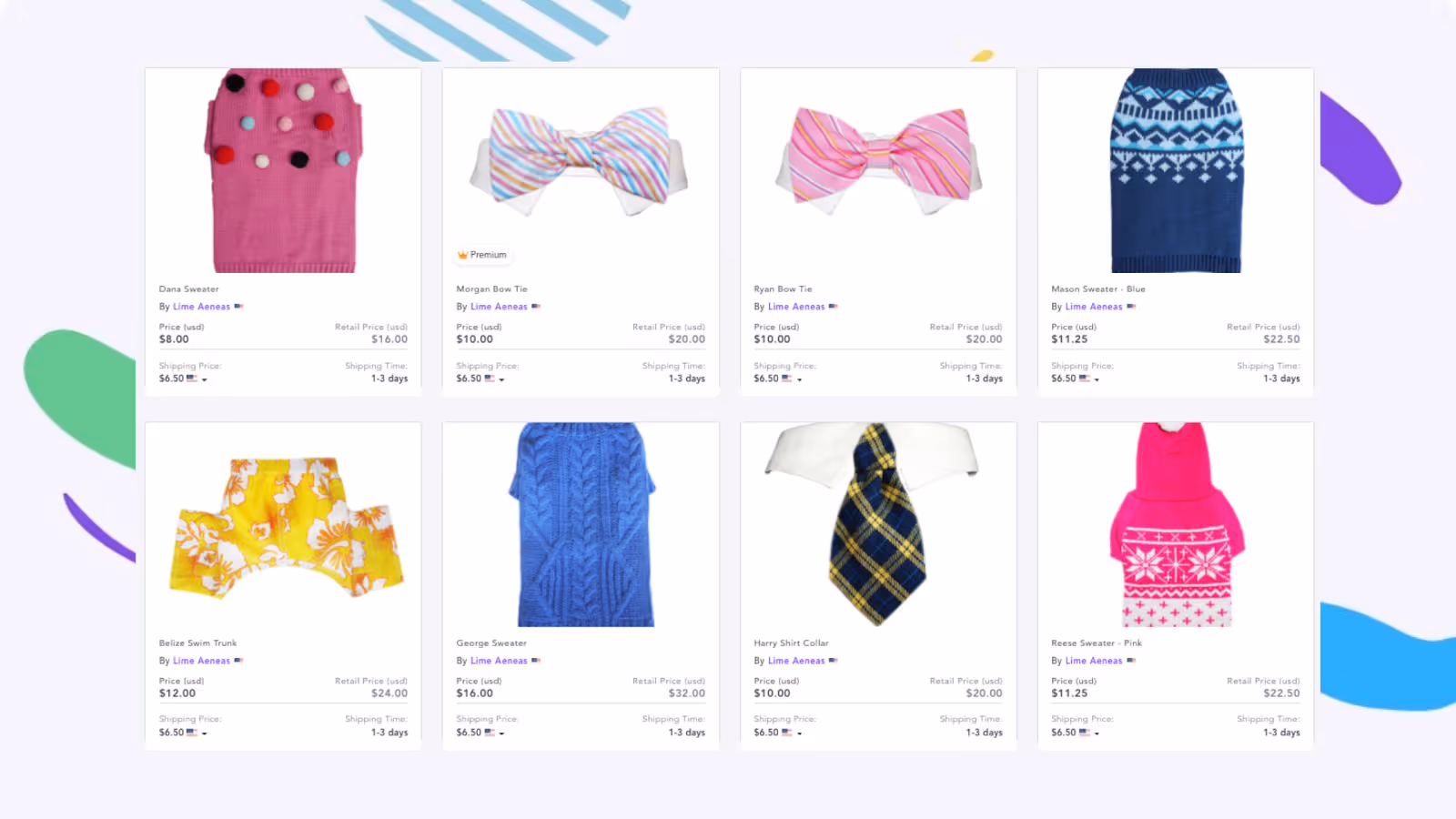1456x819 pixels.
Task: Open shipping dropdown for Mason Sweater - Blue
Action: point(1097,379)
